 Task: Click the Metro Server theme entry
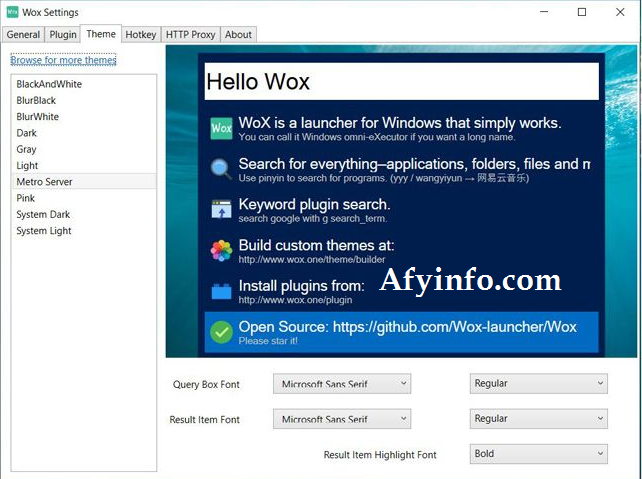pos(84,181)
